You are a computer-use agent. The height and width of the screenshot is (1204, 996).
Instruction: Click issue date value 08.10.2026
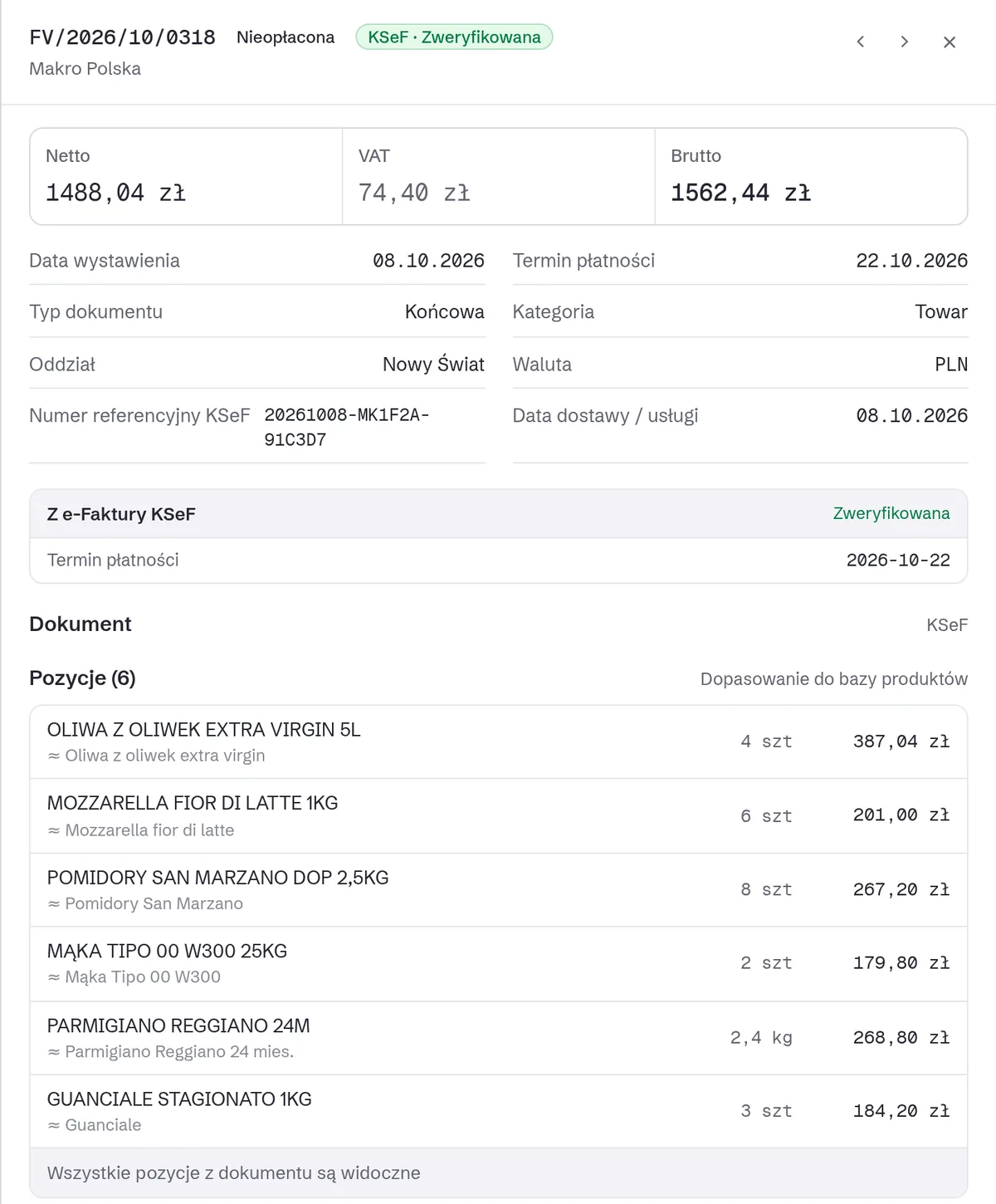pyautogui.click(x=428, y=261)
